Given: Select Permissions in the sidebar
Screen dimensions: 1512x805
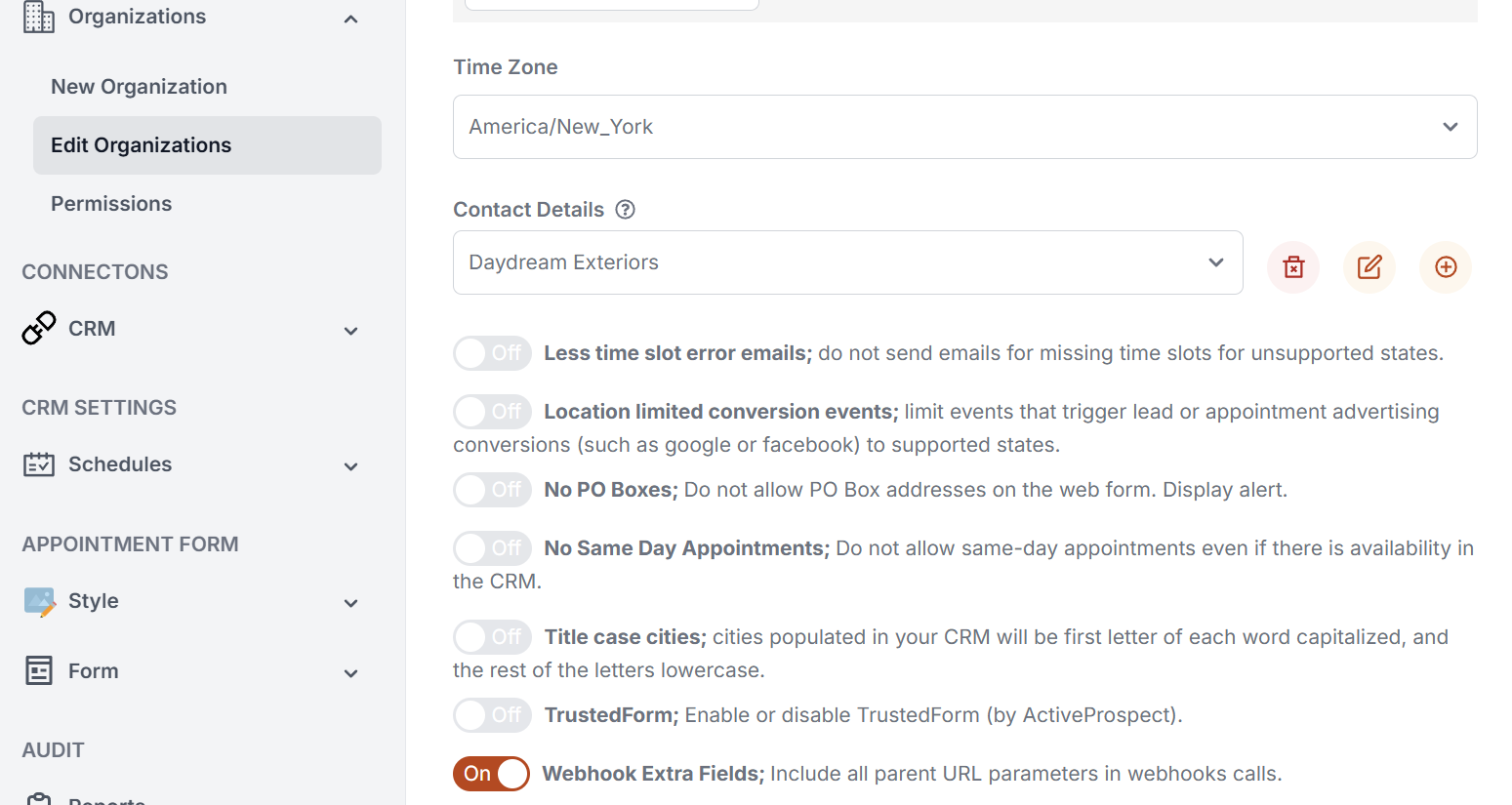Looking at the screenshot, I should click(111, 203).
